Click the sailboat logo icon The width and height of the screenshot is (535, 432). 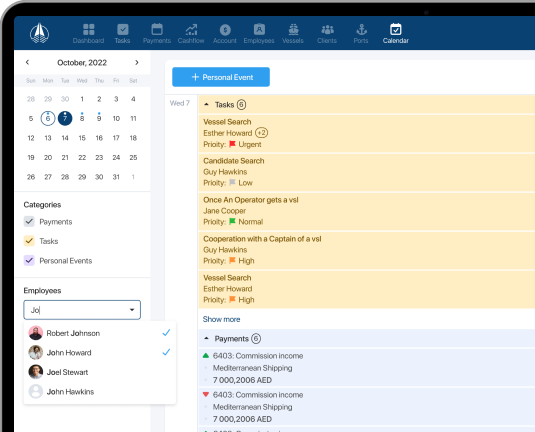tap(39, 33)
